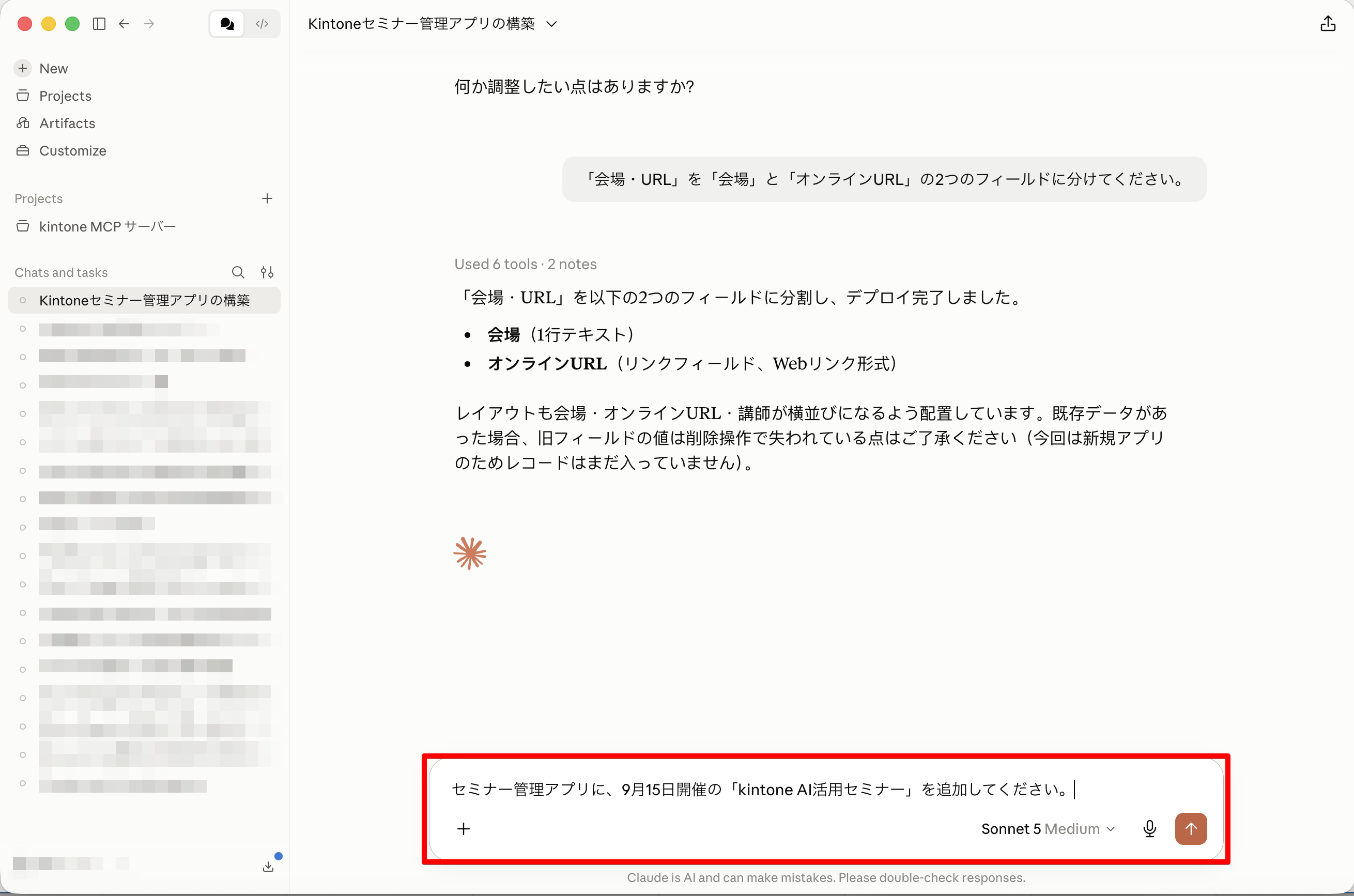Click the plus icon next to New
Image resolution: width=1354 pixels, height=896 pixels.
coord(23,69)
